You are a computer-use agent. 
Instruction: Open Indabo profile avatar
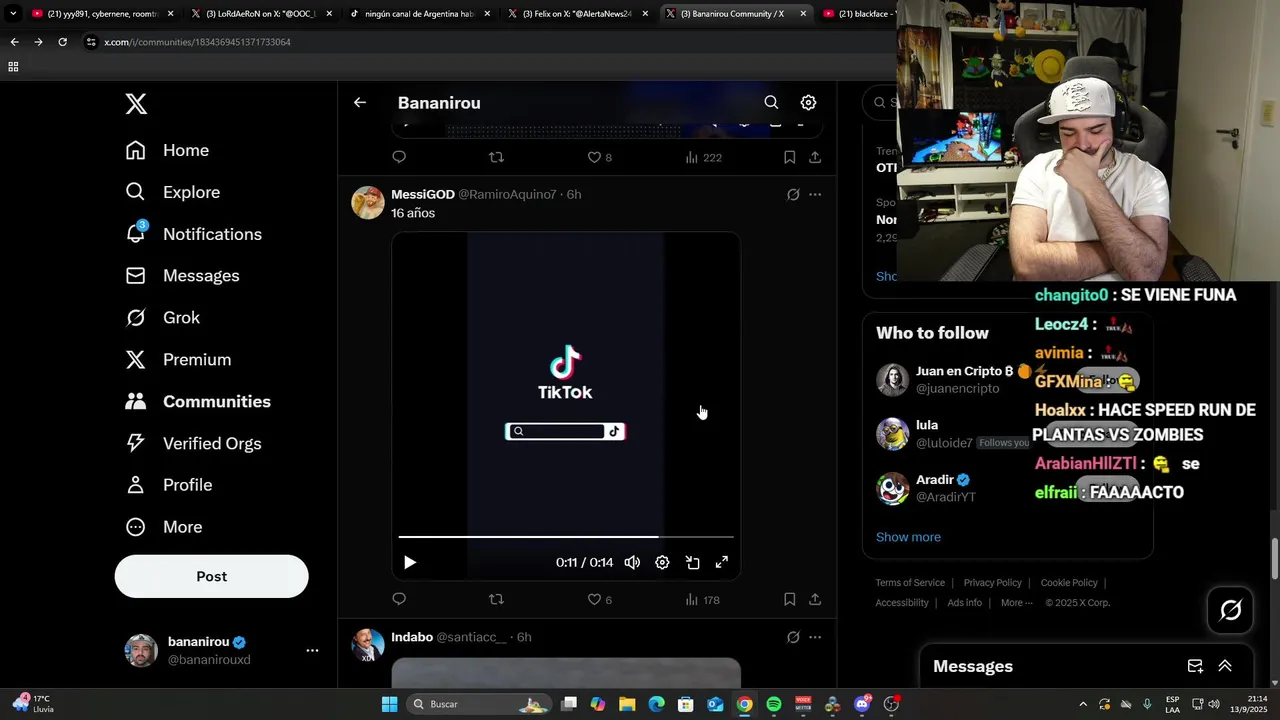pos(368,645)
